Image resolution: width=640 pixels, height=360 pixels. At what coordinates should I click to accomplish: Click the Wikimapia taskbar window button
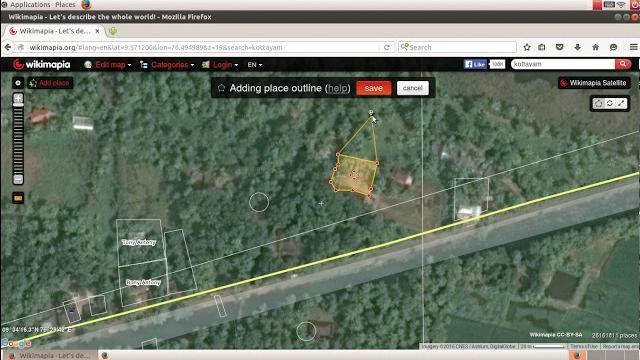coord(49,356)
